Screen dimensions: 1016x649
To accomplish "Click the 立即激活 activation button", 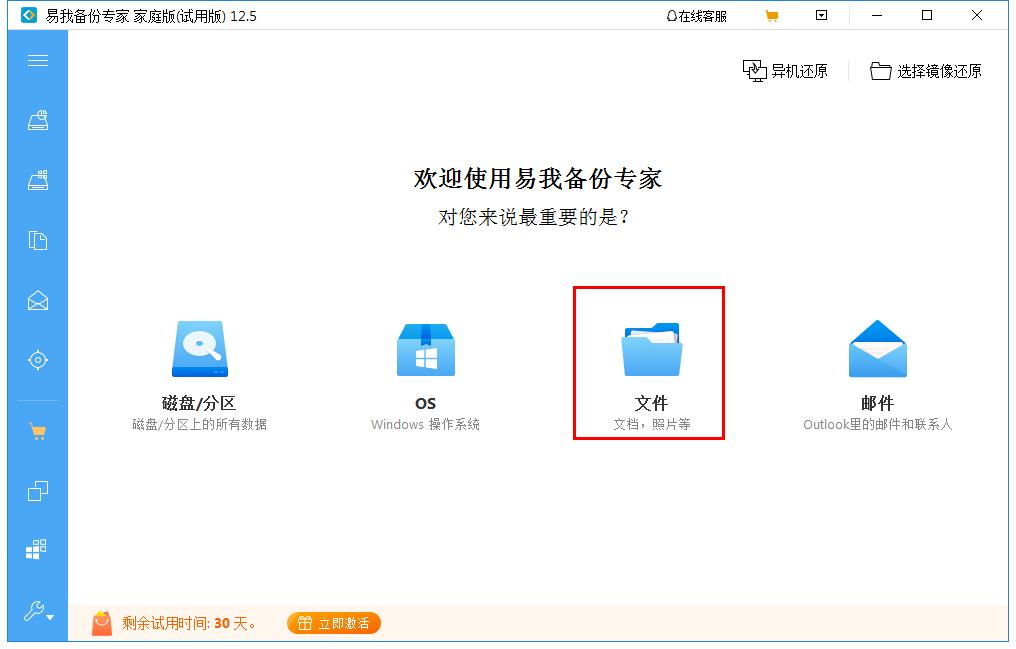I will coord(332,622).
